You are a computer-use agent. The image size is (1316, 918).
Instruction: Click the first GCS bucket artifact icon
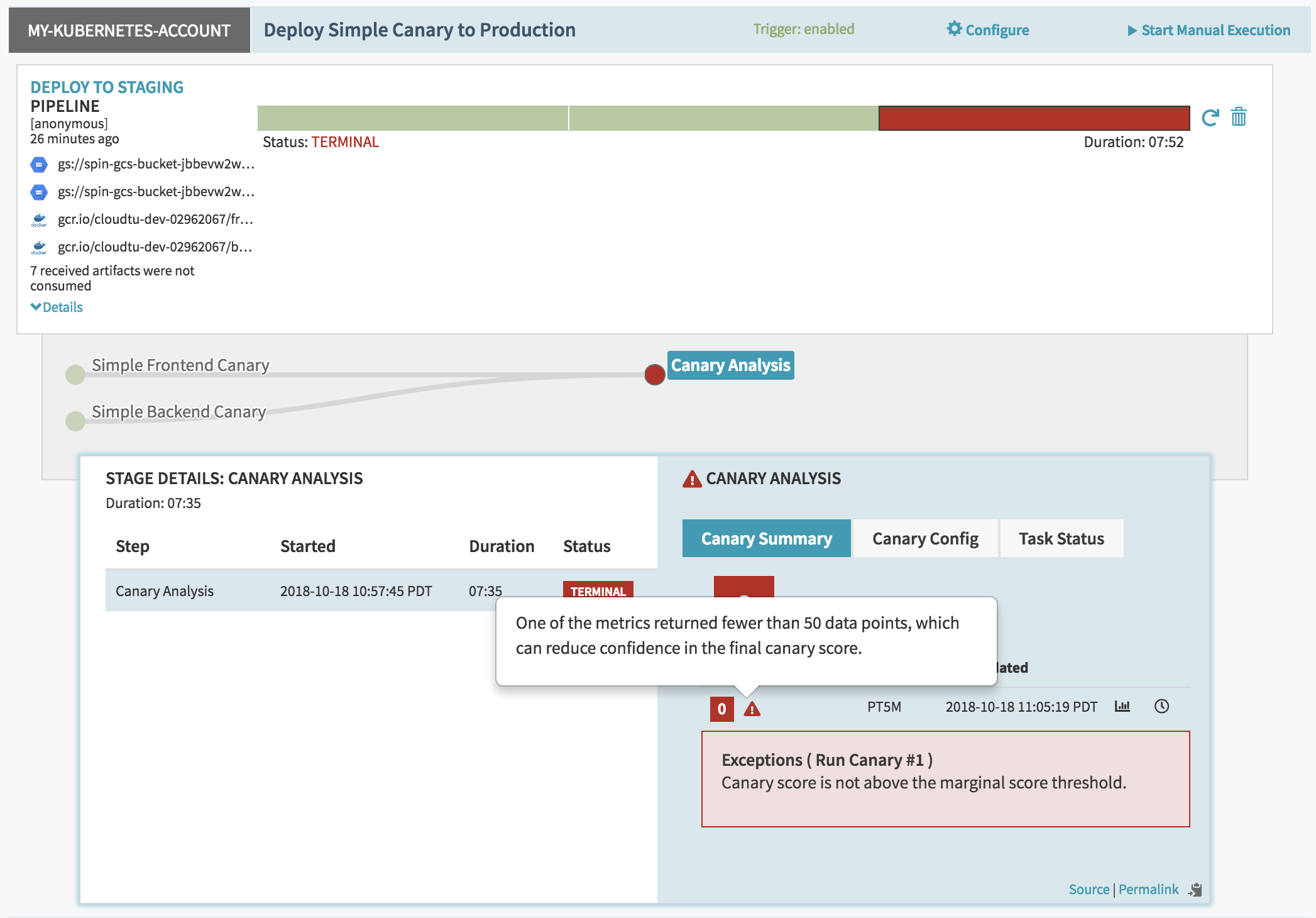click(x=39, y=165)
